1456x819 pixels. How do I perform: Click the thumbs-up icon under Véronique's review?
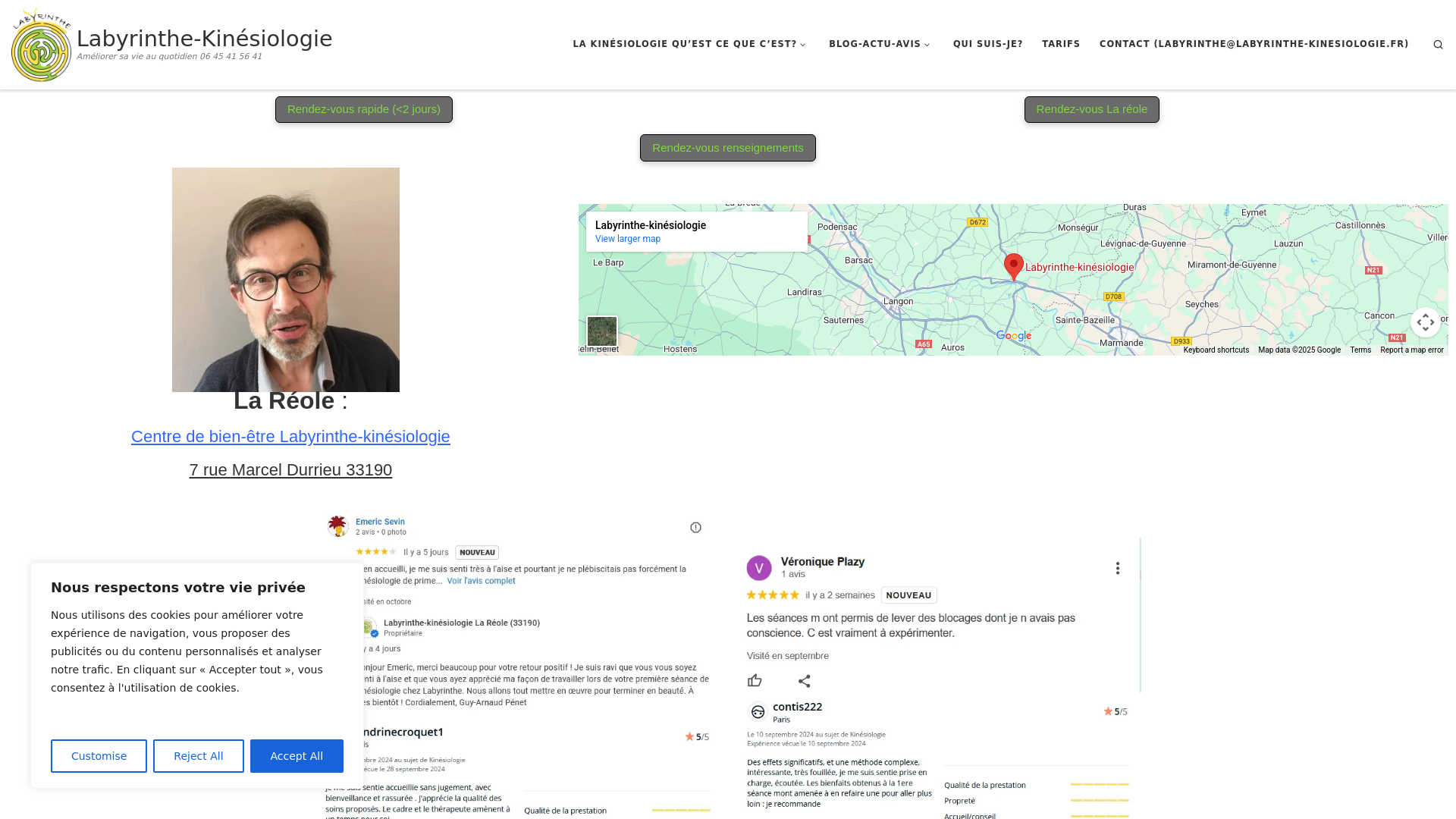pyautogui.click(x=755, y=681)
